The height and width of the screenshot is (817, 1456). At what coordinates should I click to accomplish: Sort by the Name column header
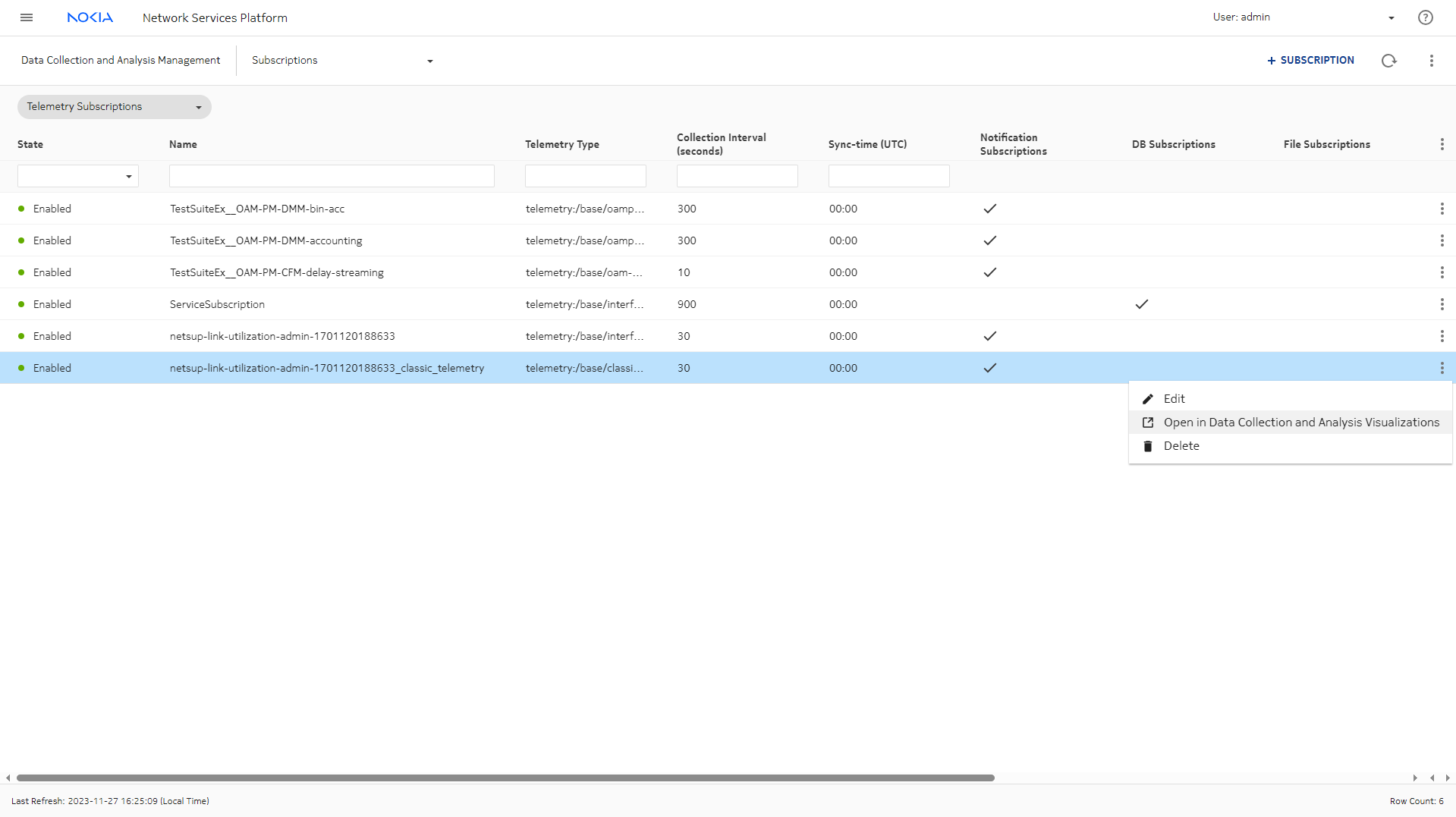tap(183, 144)
